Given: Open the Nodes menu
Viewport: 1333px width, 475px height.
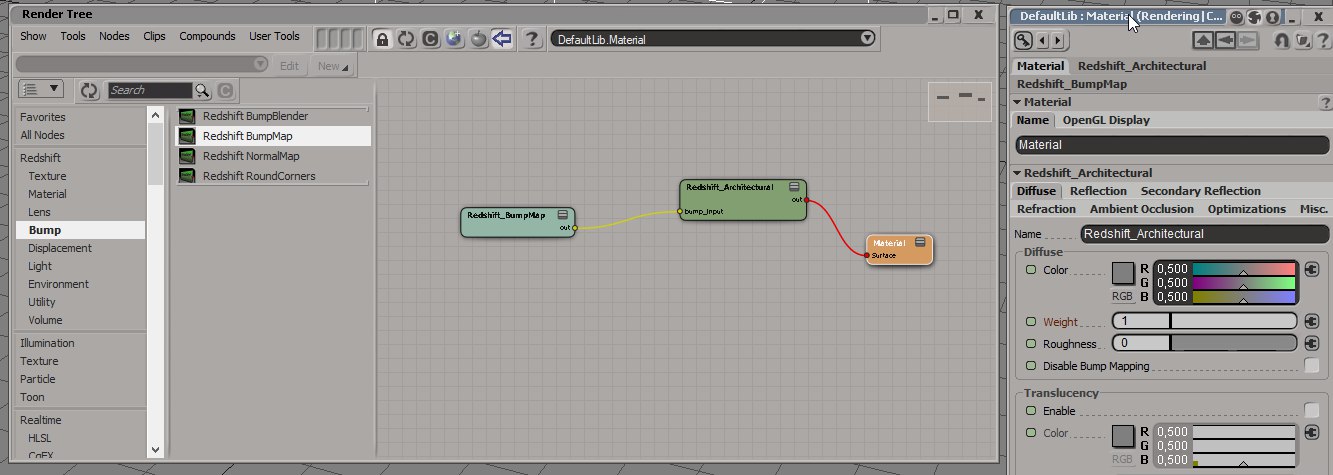Looking at the screenshot, I should click(x=114, y=36).
